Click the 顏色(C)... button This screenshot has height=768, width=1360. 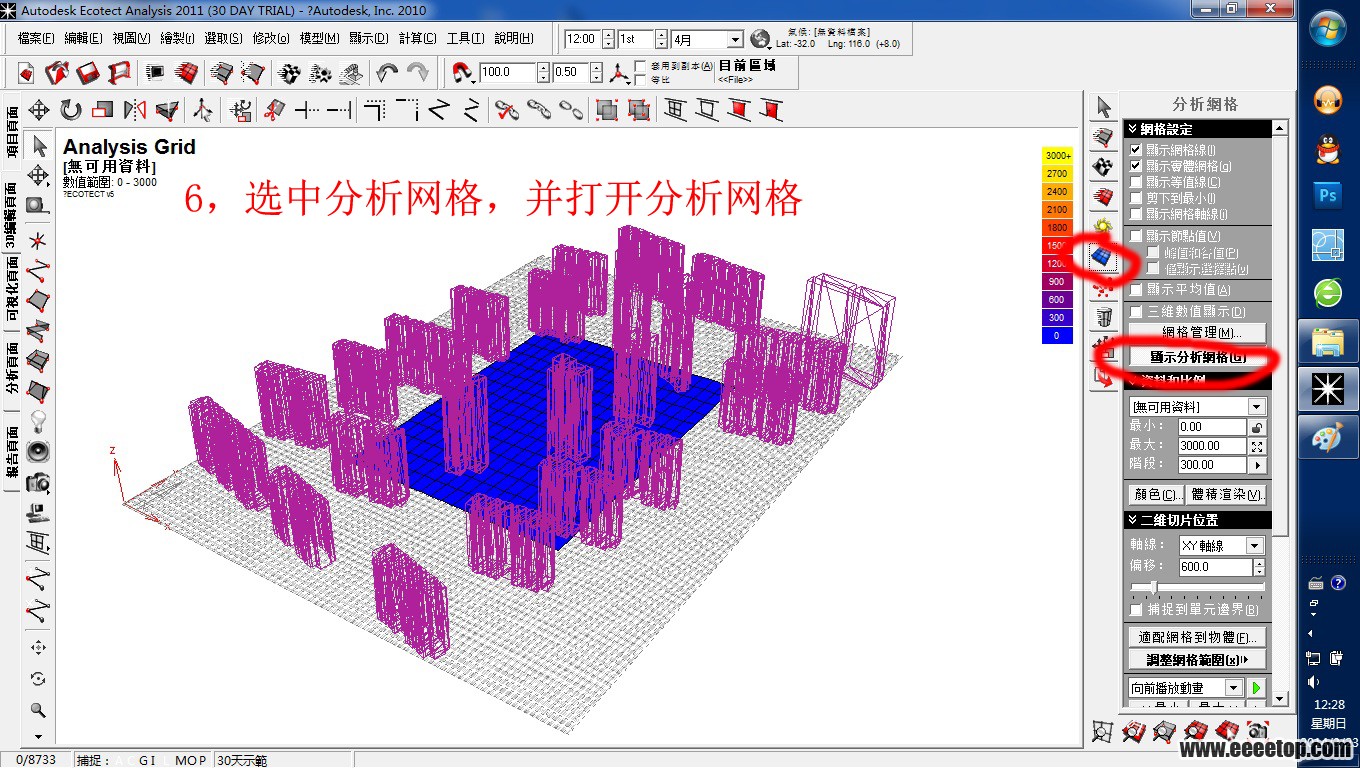1156,495
